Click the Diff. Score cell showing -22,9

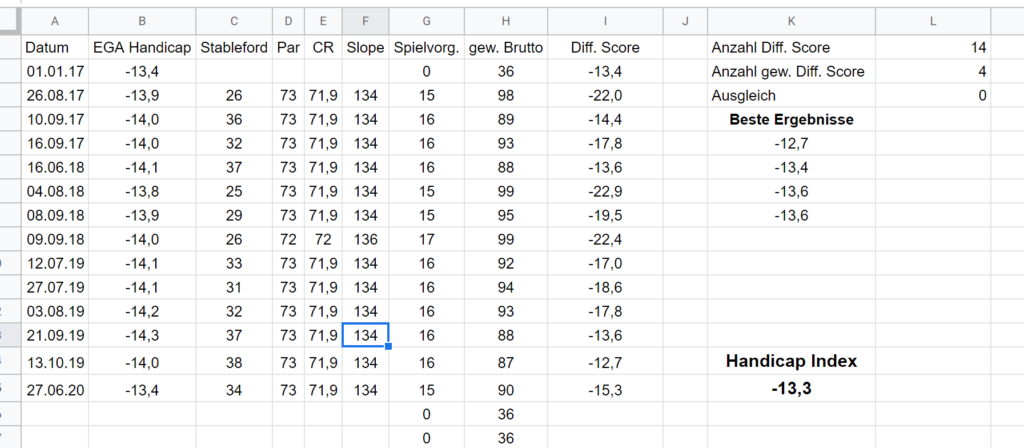605,191
